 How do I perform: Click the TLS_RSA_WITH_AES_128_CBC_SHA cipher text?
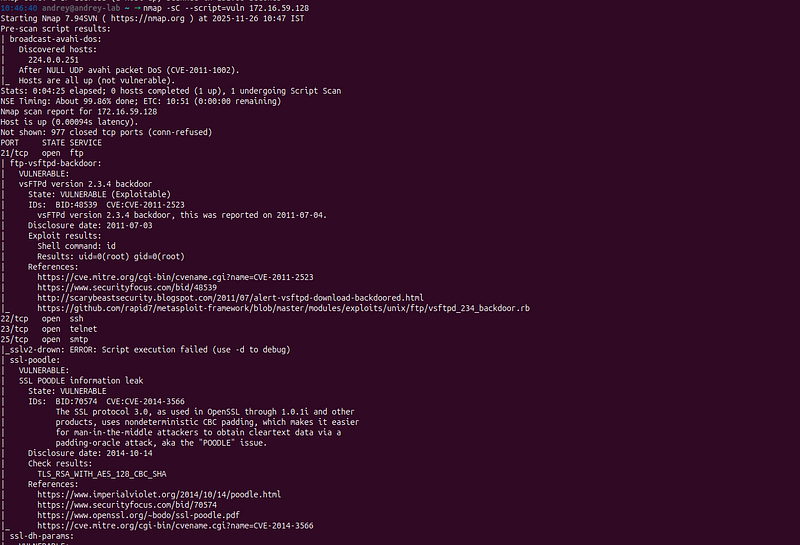[x=102, y=474]
